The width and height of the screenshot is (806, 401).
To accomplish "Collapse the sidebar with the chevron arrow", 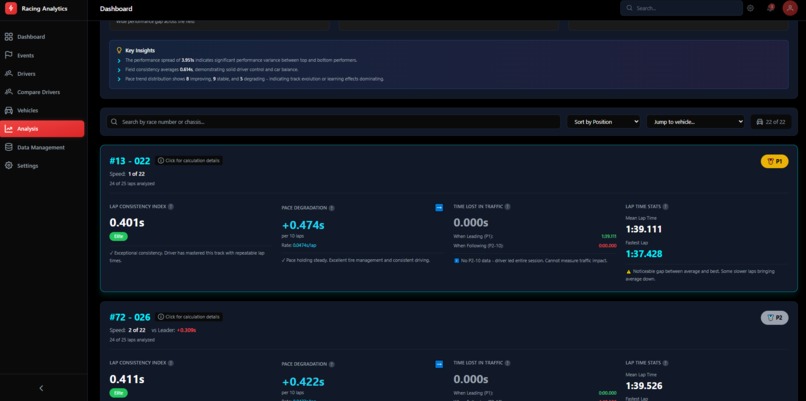I will 42,388.
